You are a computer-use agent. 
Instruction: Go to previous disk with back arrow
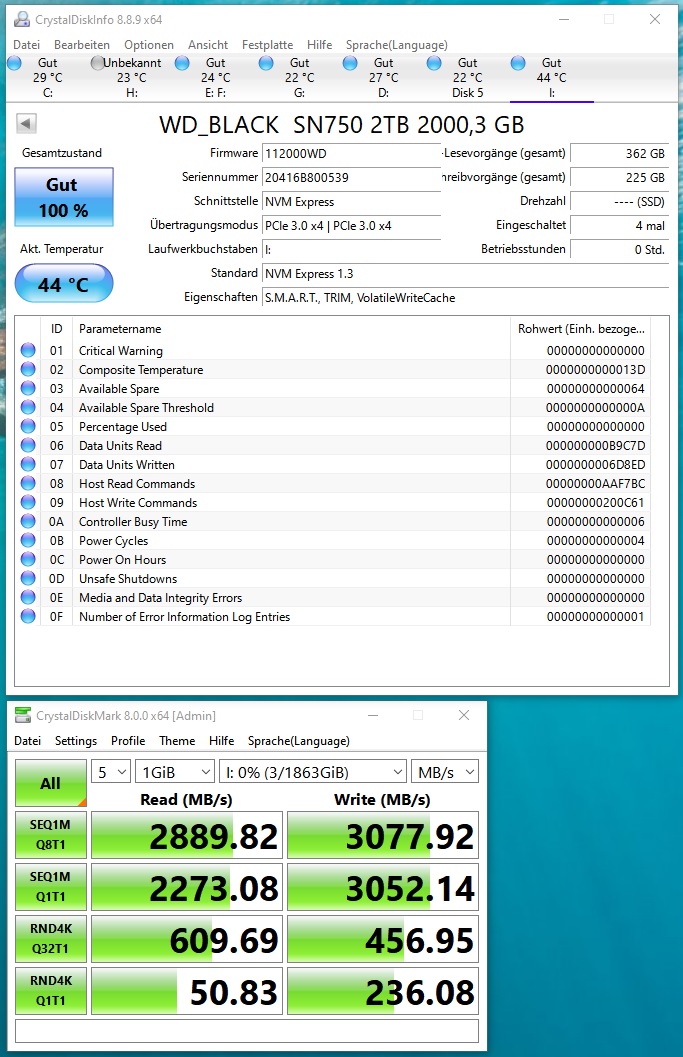[26, 123]
